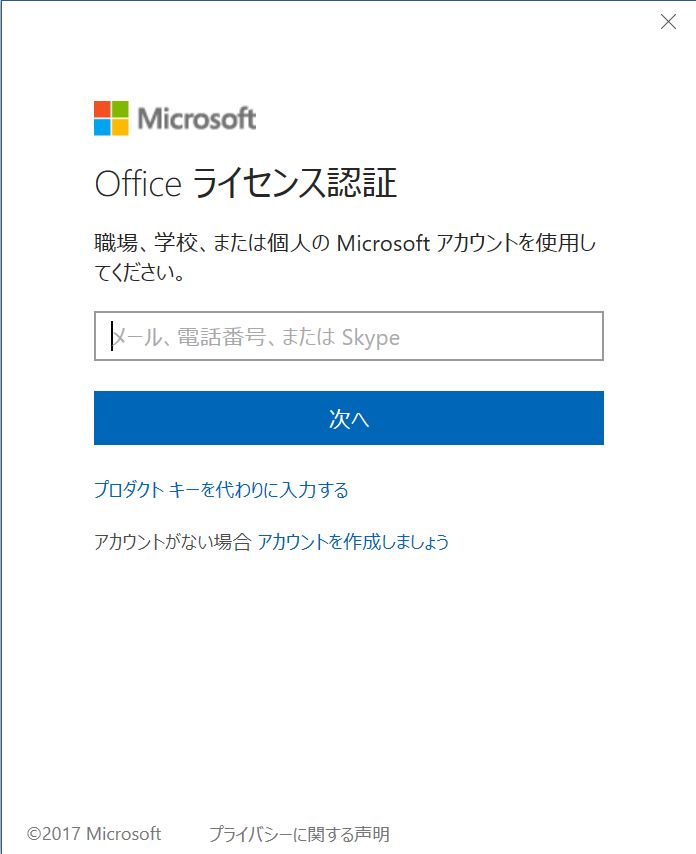Click the red square in the Microsoft logo
696x854 pixels.
coord(101,109)
